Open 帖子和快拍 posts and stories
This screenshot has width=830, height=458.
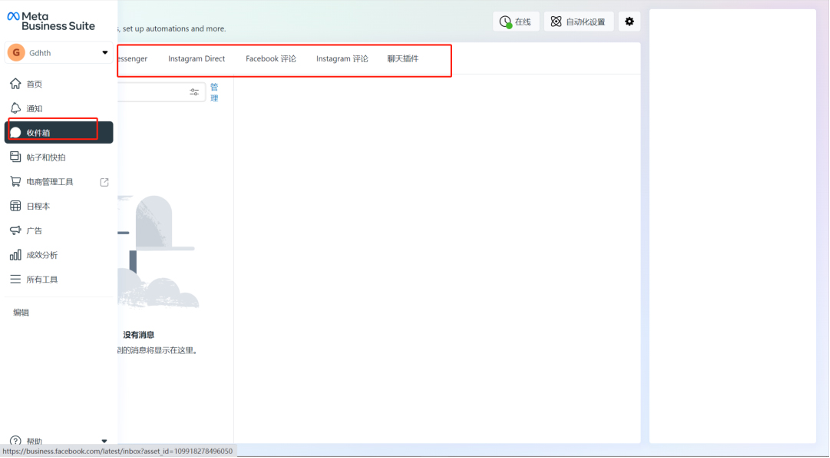click(45, 157)
